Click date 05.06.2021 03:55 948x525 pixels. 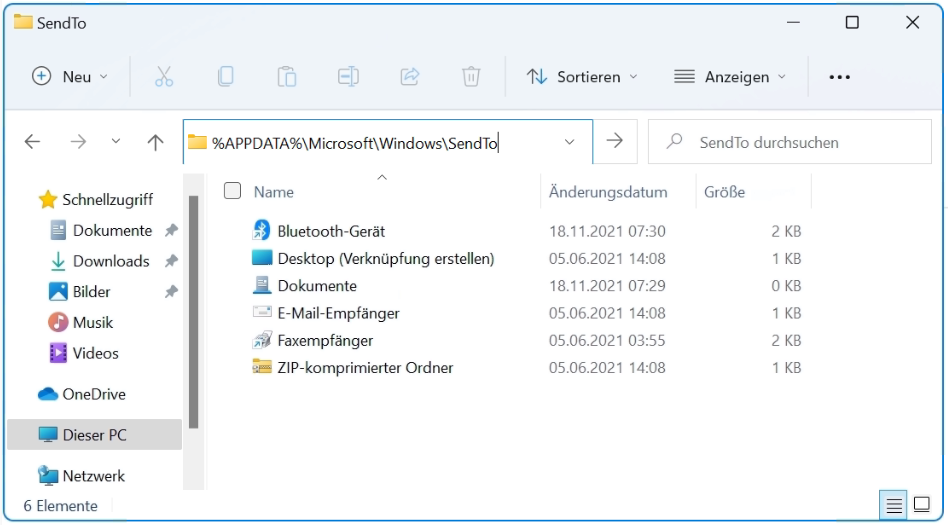point(607,341)
